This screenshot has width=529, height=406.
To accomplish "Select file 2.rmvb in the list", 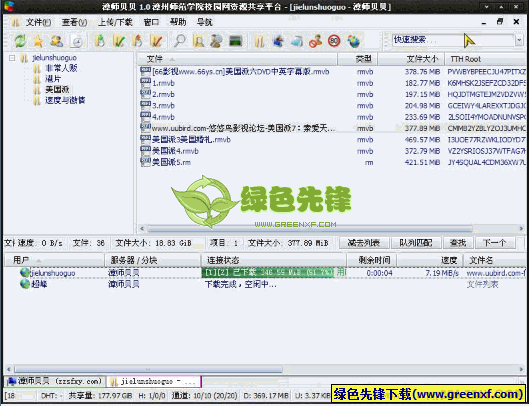I will pos(163,94).
